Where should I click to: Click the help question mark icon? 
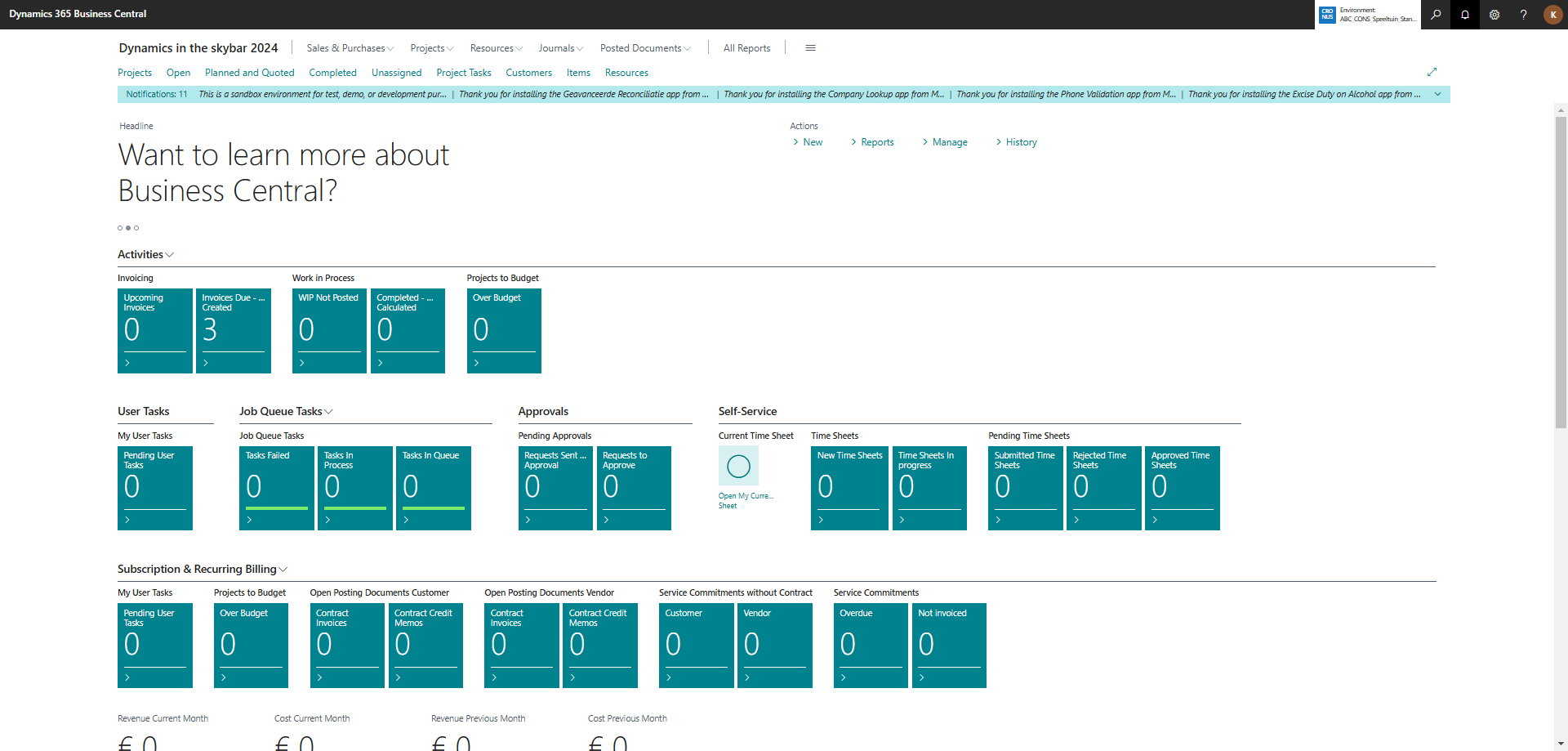[x=1523, y=15]
